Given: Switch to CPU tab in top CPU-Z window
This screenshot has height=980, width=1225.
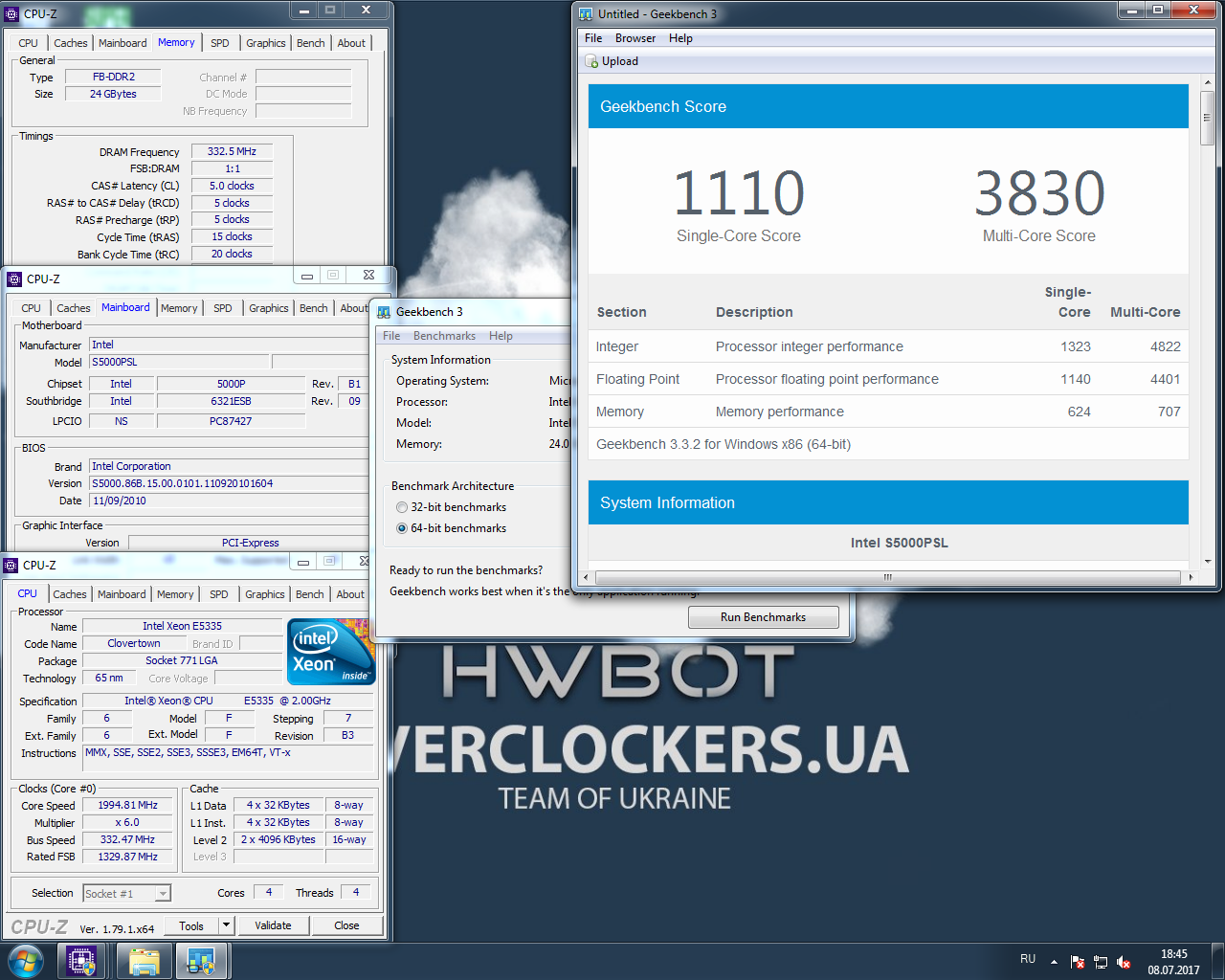Looking at the screenshot, I should 29,43.
